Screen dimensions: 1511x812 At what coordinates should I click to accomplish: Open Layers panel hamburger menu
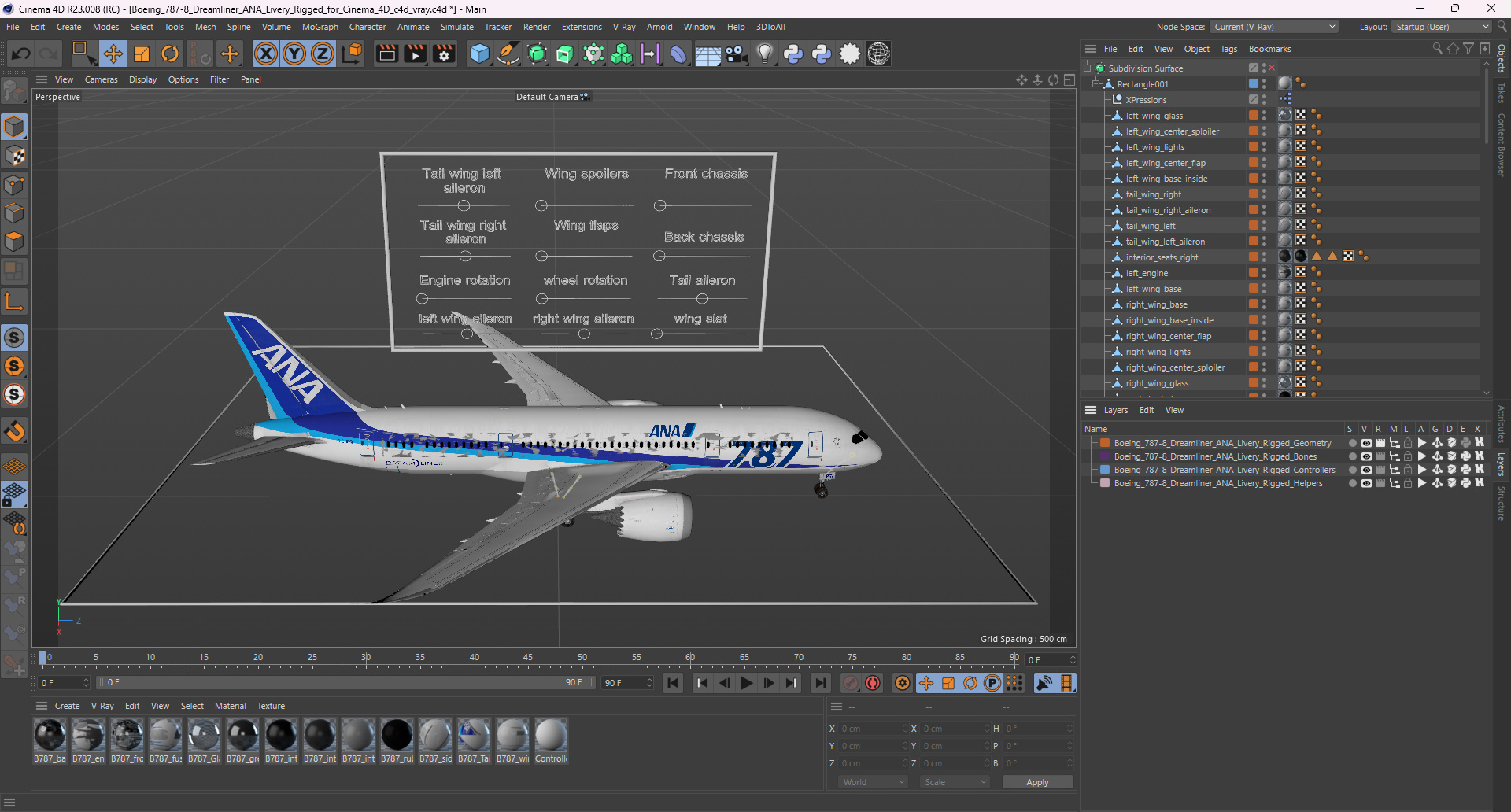(1090, 410)
